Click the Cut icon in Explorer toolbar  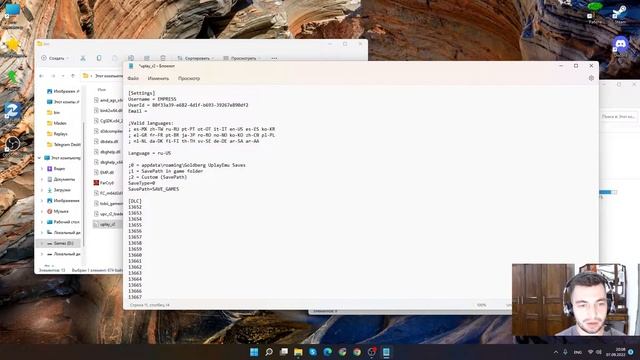(83, 58)
